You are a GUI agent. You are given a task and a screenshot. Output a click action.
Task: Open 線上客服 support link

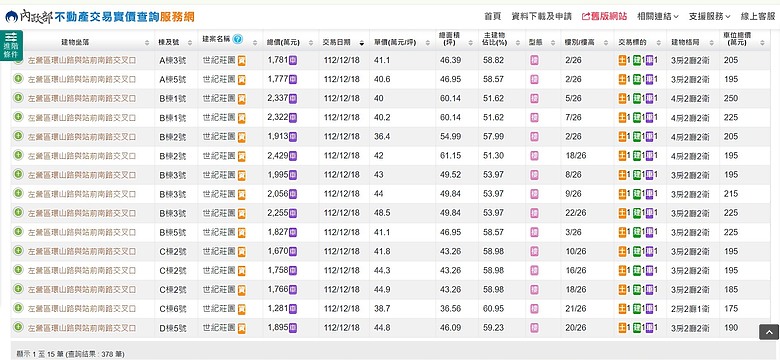758,16
